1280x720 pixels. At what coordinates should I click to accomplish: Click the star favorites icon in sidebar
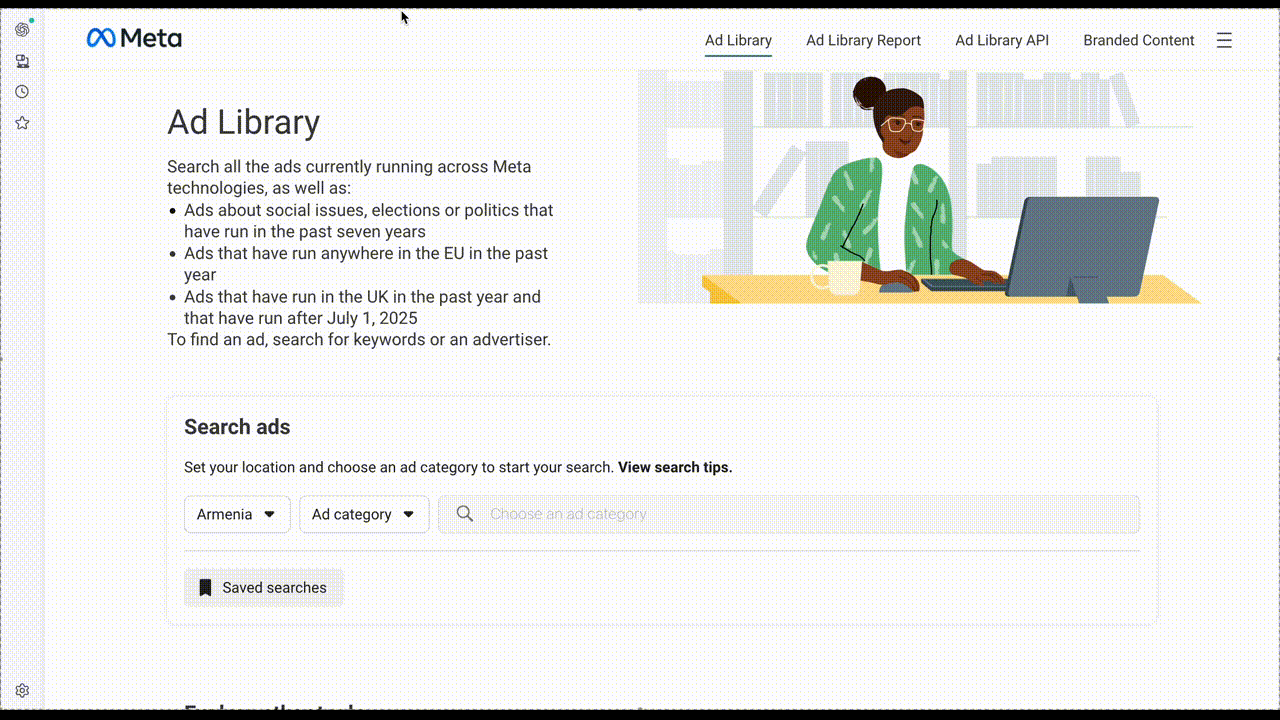pyautogui.click(x=22, y=123)
